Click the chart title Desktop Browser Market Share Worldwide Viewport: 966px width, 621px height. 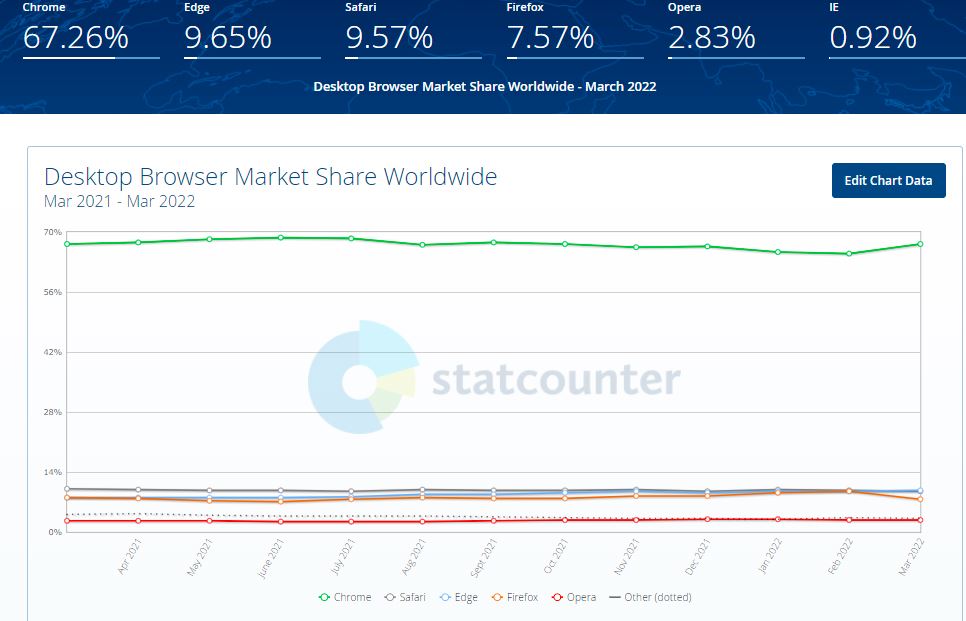click(271, 178)
